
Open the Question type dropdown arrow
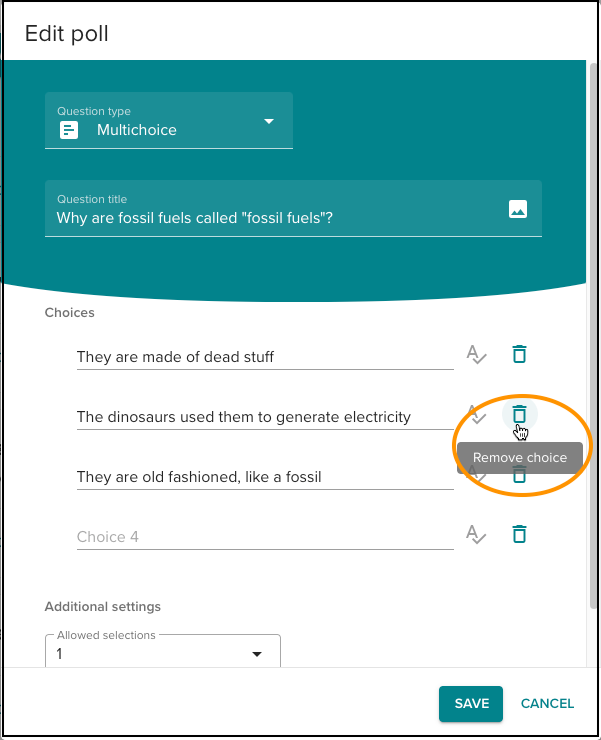pos(269,121)
